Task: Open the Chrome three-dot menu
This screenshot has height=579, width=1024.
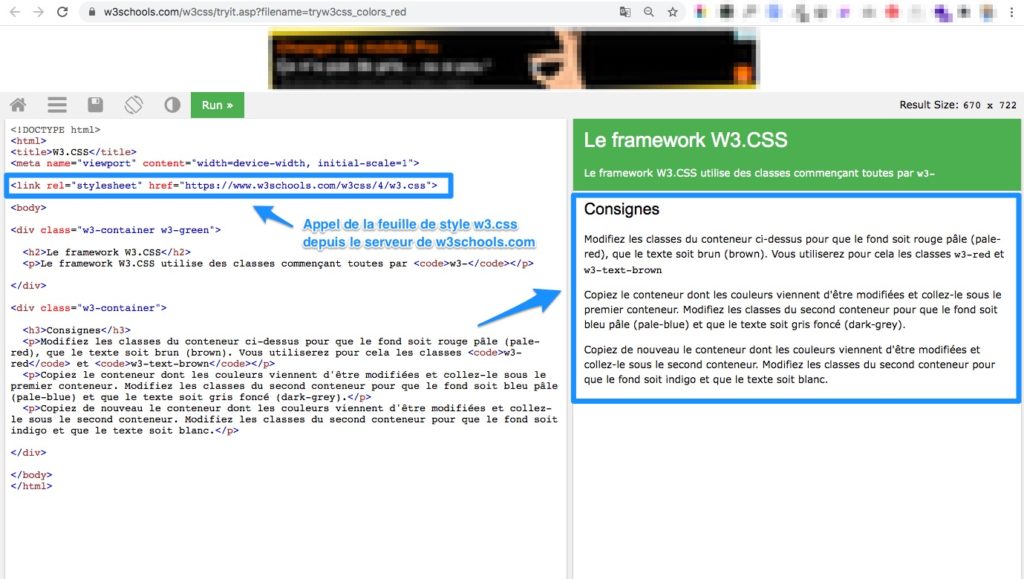Action: click(1012, 12)
